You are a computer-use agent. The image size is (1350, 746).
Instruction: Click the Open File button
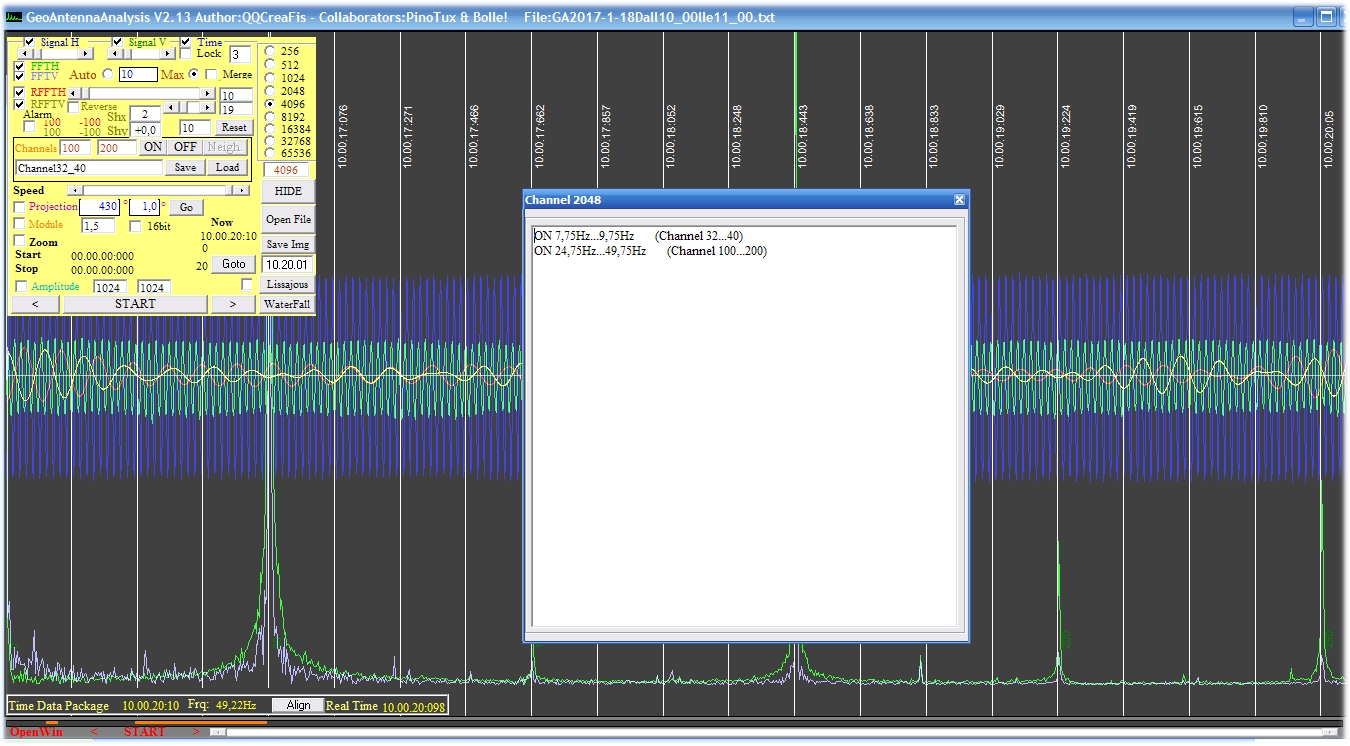(288, 219)
